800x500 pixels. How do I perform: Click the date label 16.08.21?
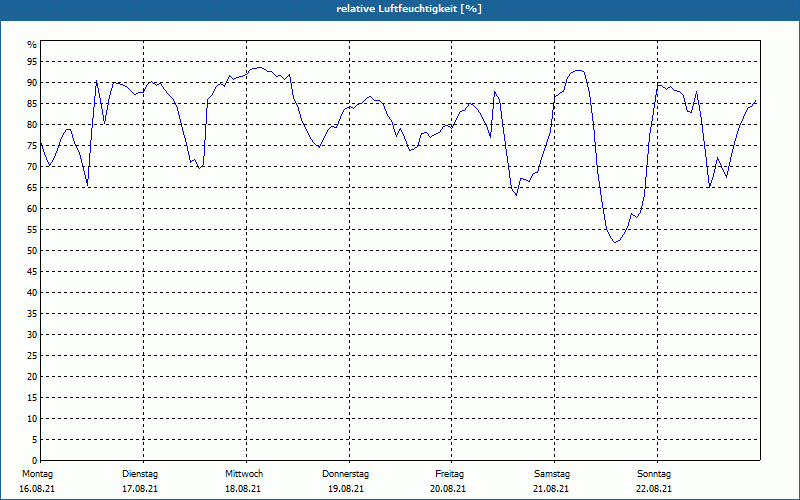tap(37, 489)
